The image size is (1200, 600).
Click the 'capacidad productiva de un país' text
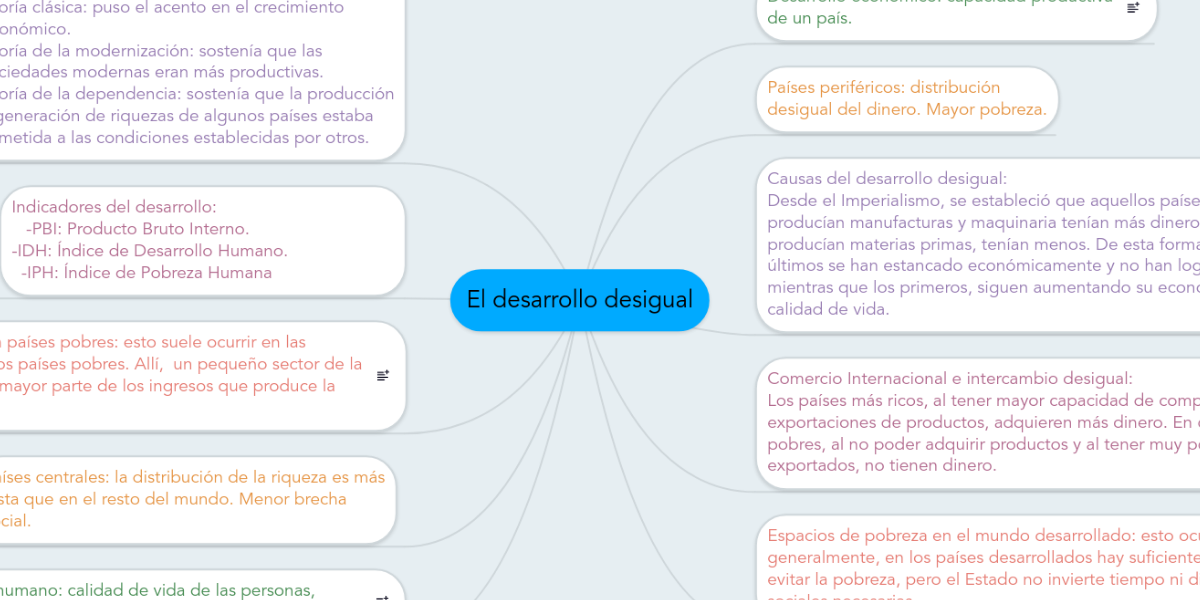810,18
